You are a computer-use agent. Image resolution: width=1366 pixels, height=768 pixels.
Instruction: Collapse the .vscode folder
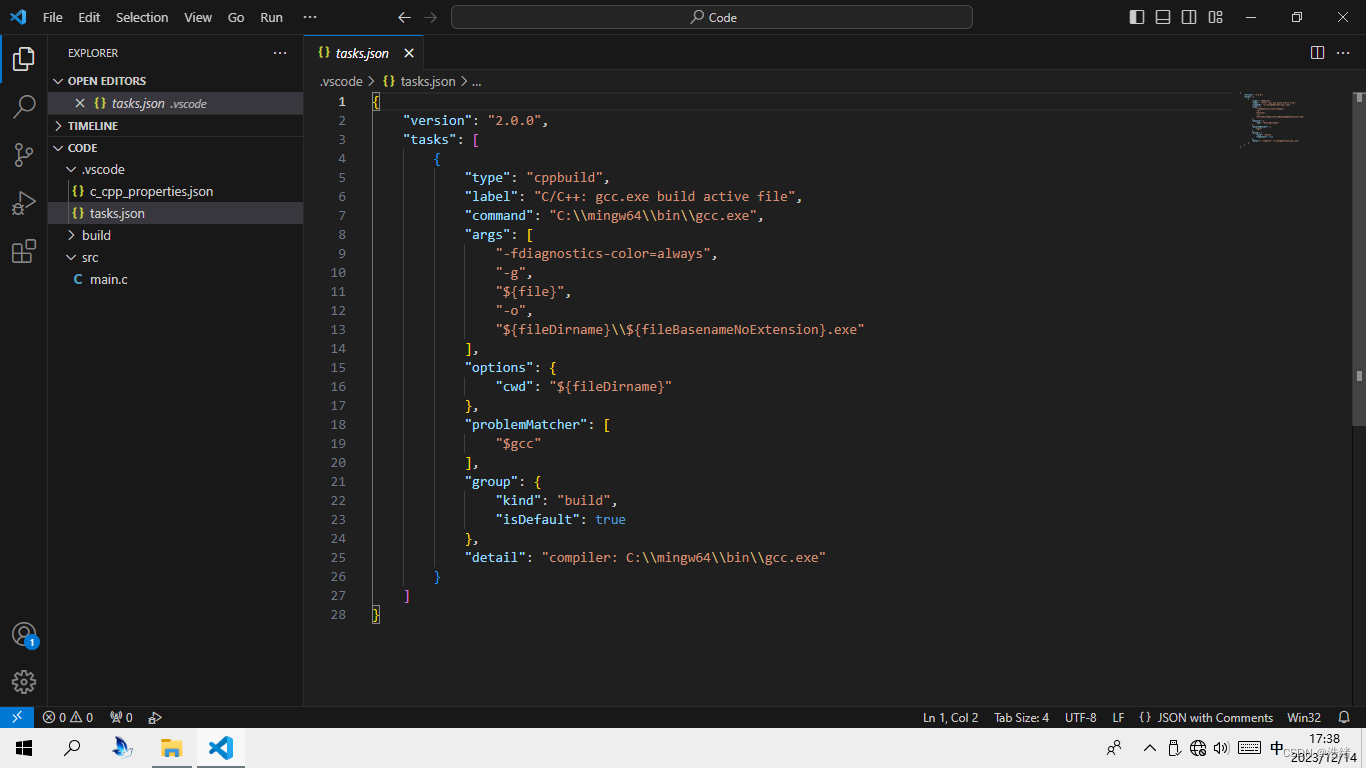tap(102, 169)
